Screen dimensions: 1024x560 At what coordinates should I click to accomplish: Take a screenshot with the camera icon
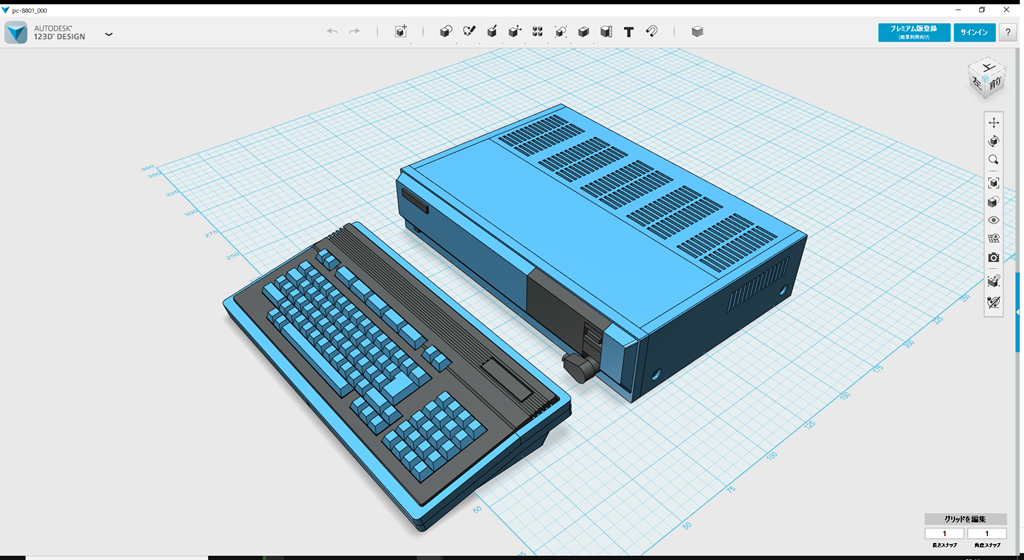click(x=993, y=258)
